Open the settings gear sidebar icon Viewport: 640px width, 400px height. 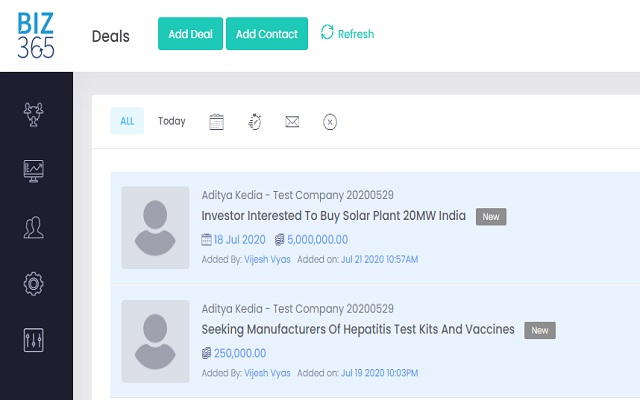(33, 284)
